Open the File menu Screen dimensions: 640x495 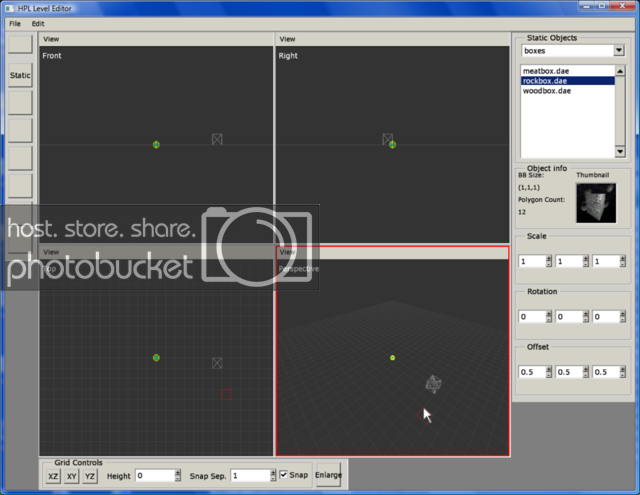pos(15,22)
